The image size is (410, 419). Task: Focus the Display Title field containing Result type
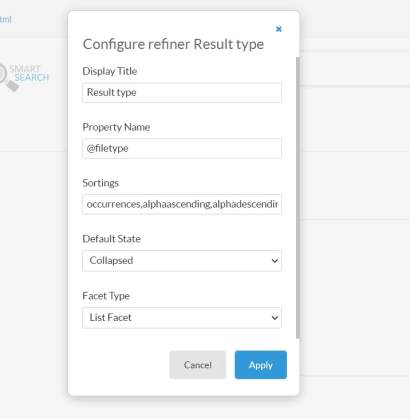tap(182, 93)
